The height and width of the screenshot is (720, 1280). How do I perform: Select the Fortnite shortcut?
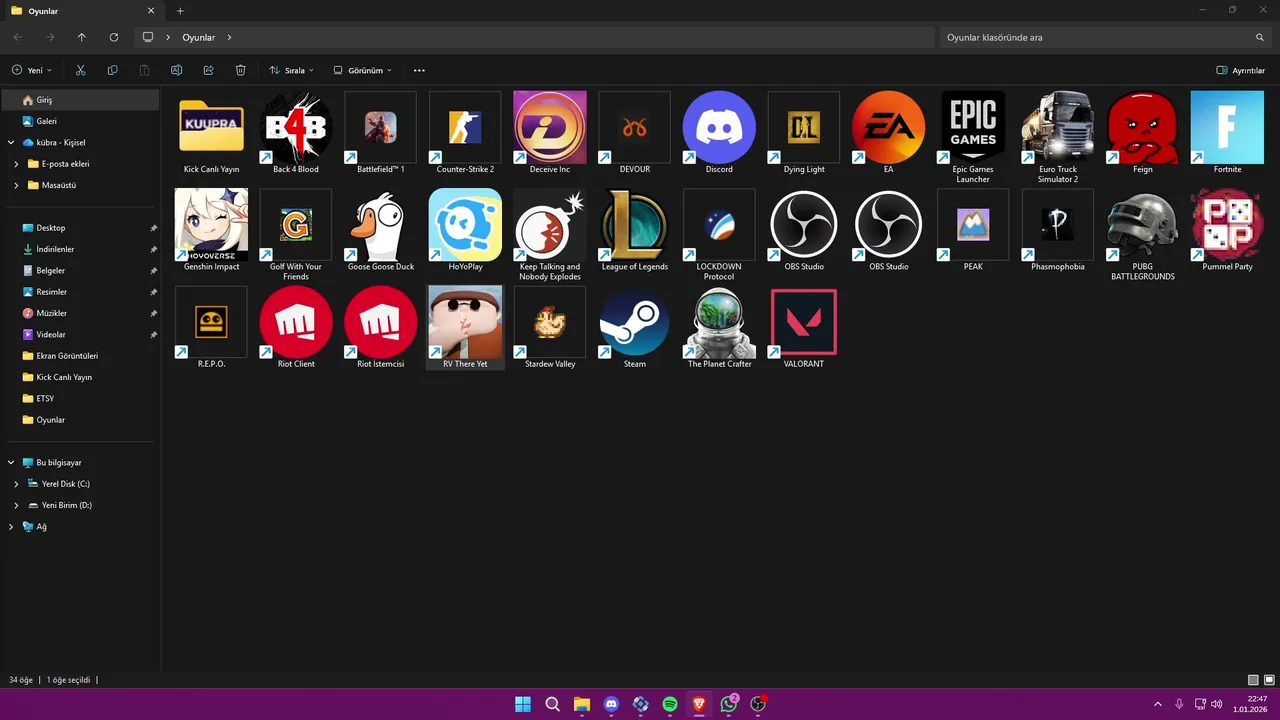pyautogui.click(x=1227, y=128)
